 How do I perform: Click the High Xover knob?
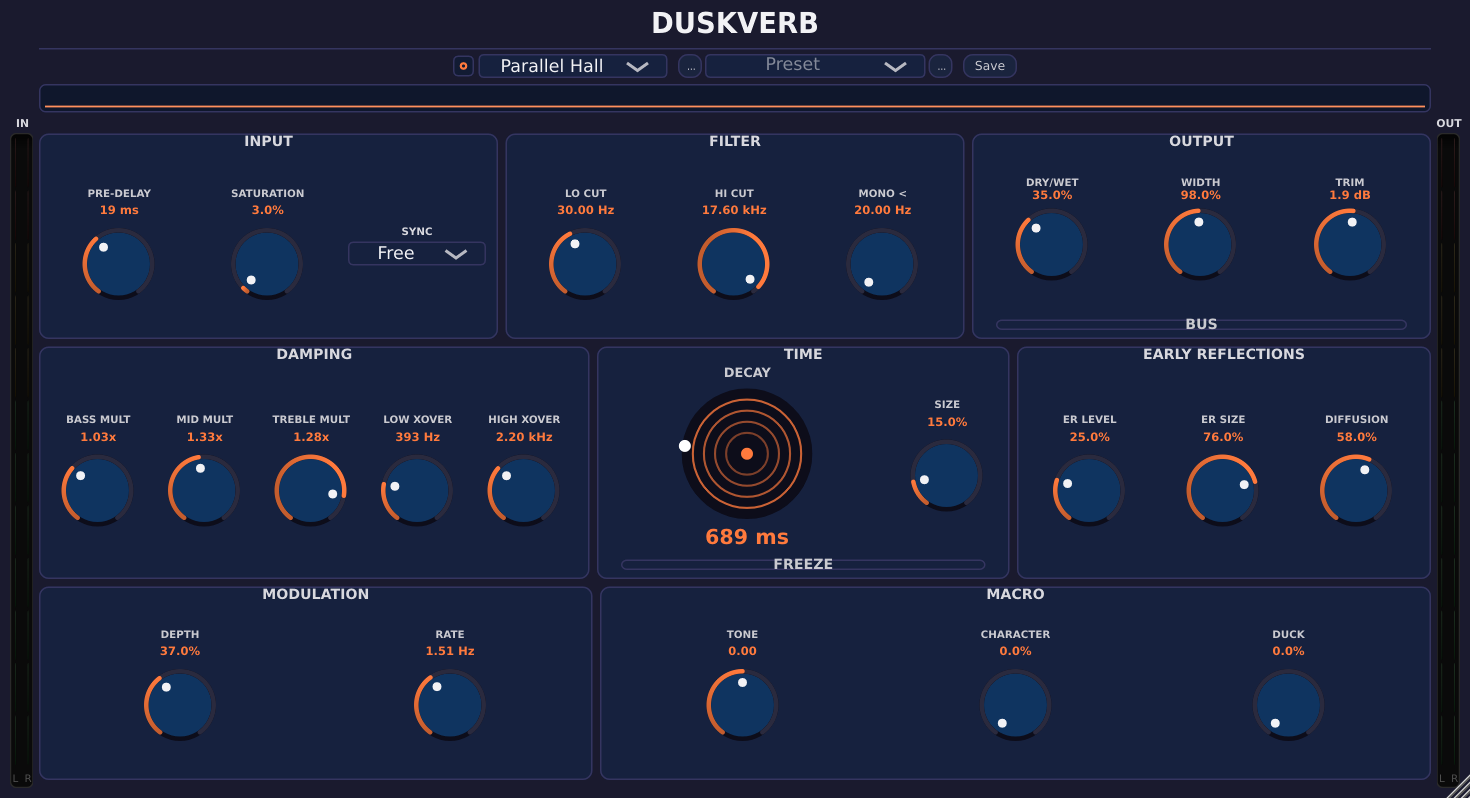click(524, 490)
